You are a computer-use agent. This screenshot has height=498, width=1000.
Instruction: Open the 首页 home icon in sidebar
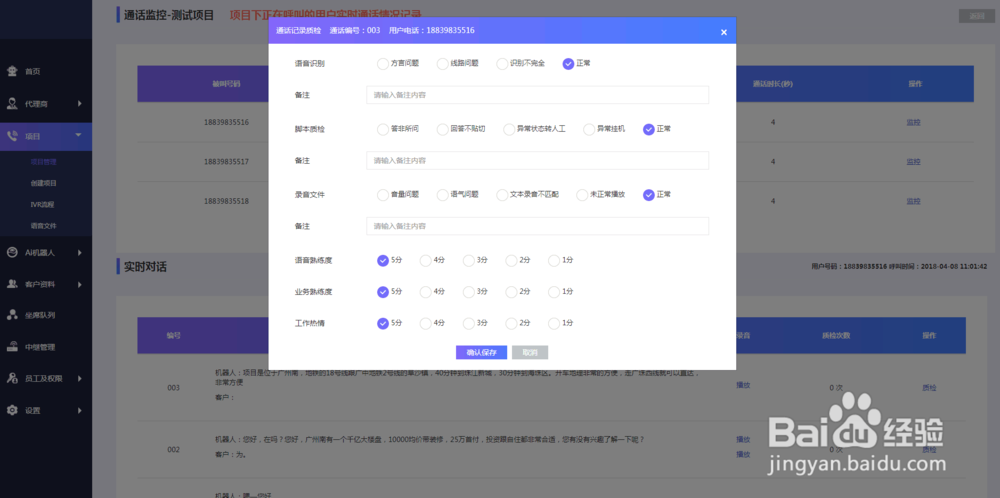click(12, 71)
